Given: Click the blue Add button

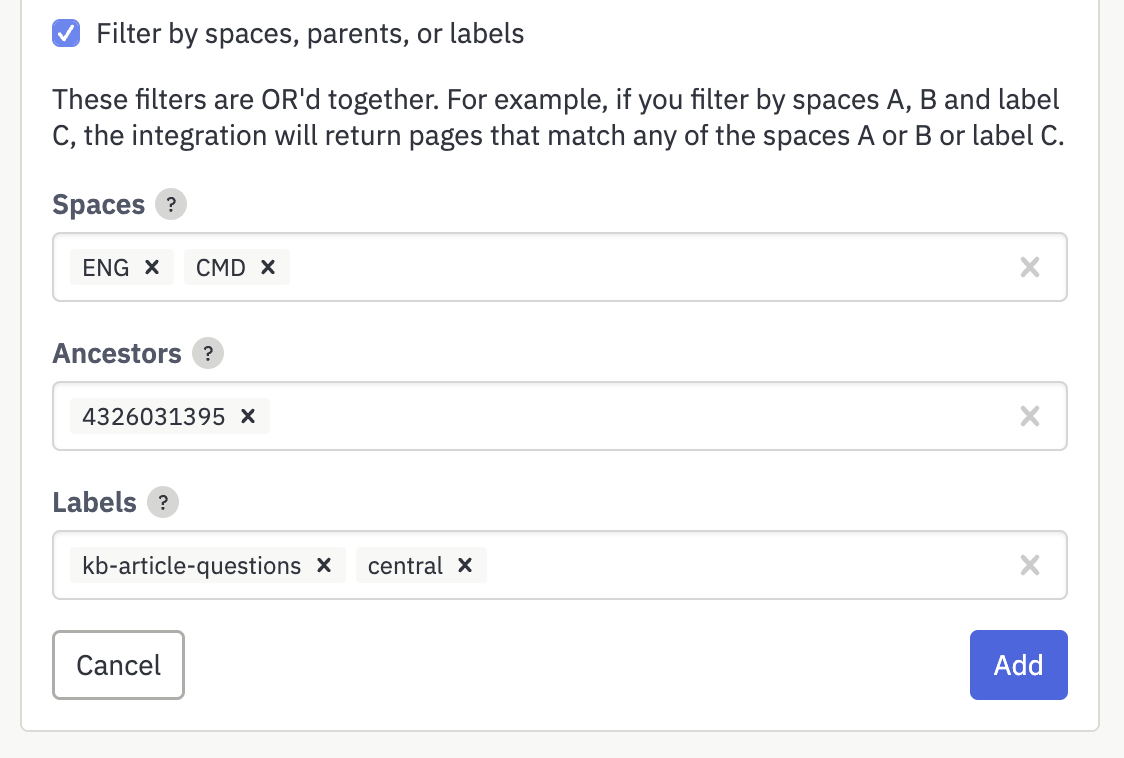Looking at the screenshot, I should pos(1019,665).
